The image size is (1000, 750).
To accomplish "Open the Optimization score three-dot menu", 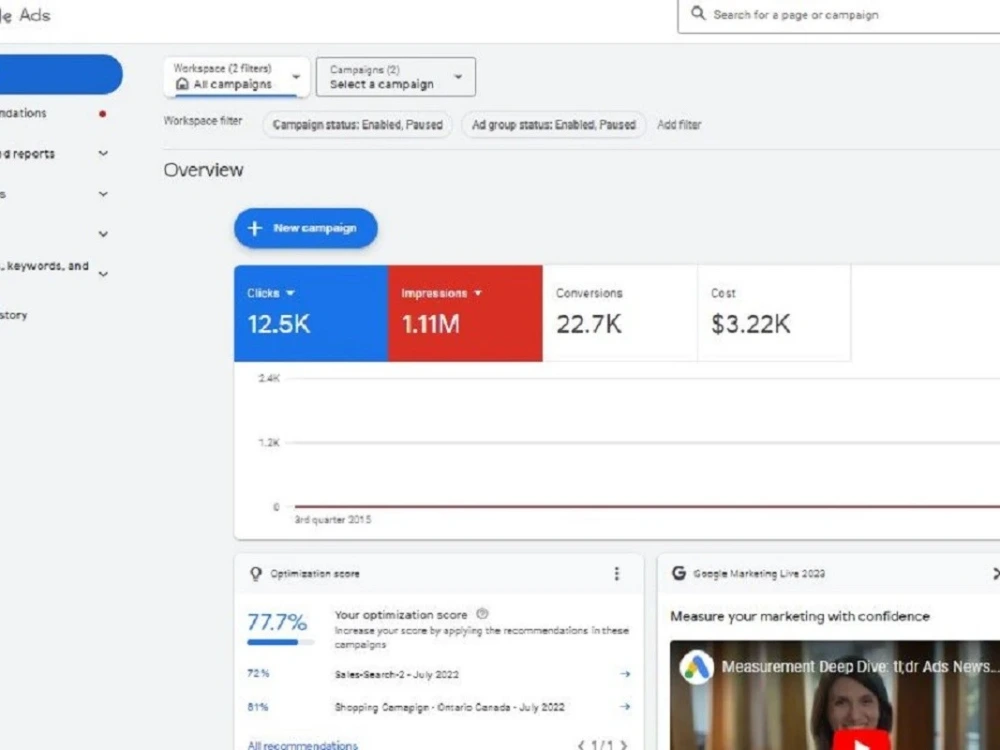I will [617, 573].
